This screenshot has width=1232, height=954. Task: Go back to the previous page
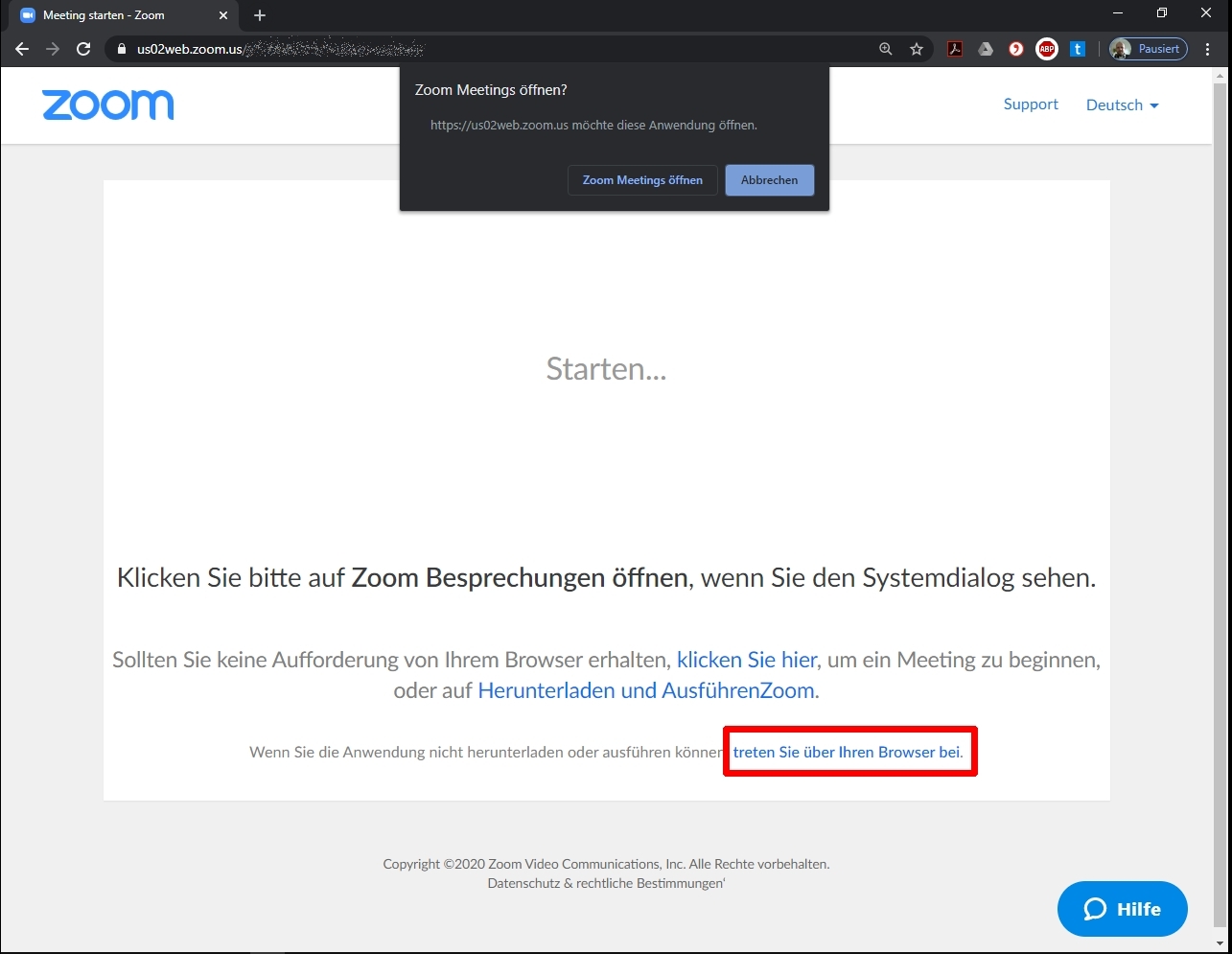point(22,49)
